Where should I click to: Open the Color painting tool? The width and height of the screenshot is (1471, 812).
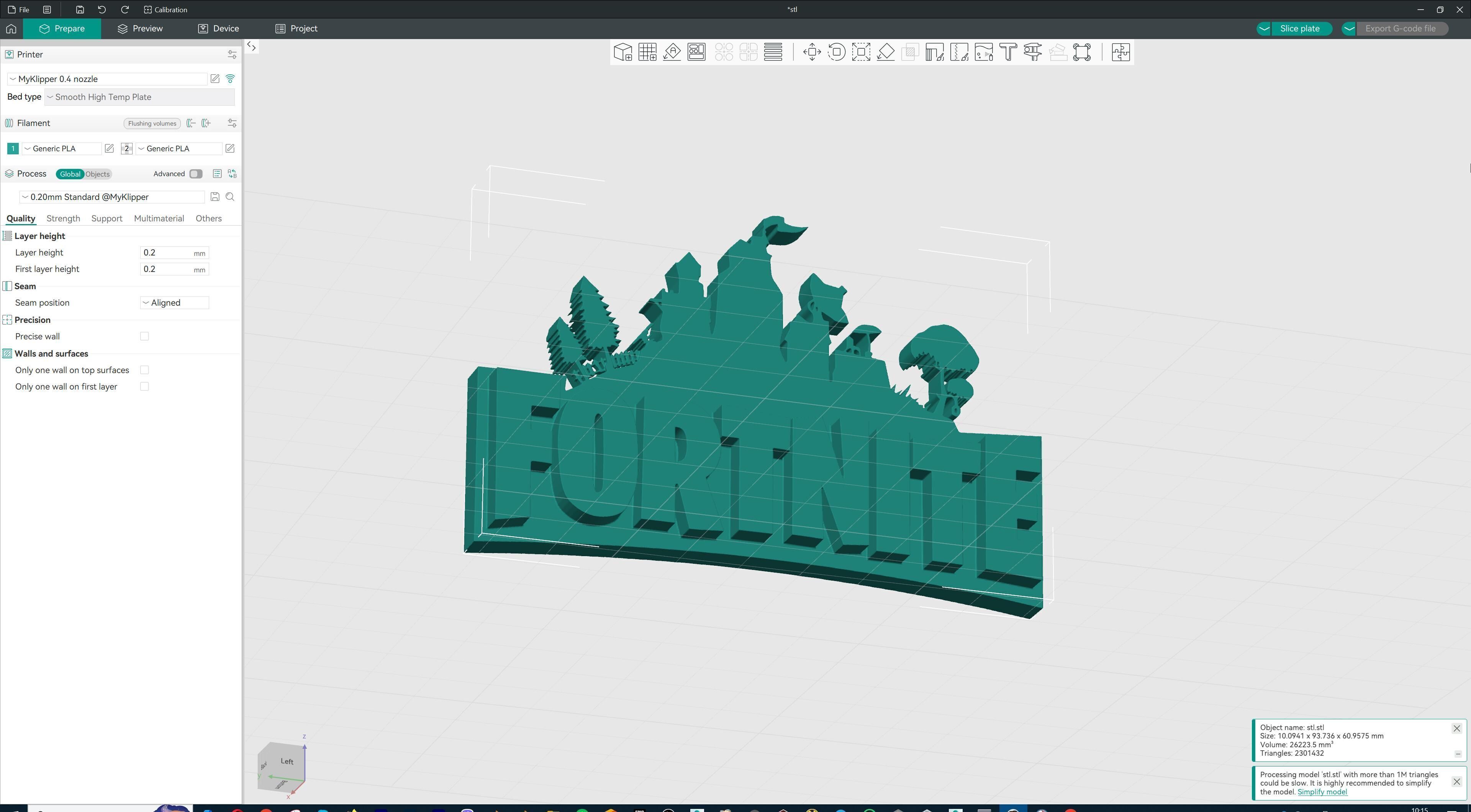tap(984, 52)
